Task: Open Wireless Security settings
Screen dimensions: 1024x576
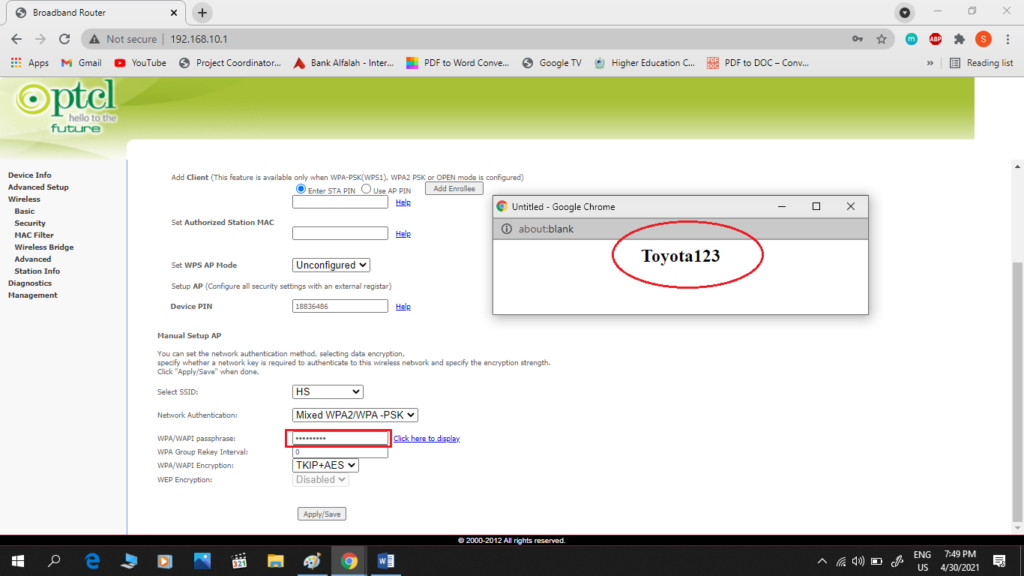Action: pos(30,223)
